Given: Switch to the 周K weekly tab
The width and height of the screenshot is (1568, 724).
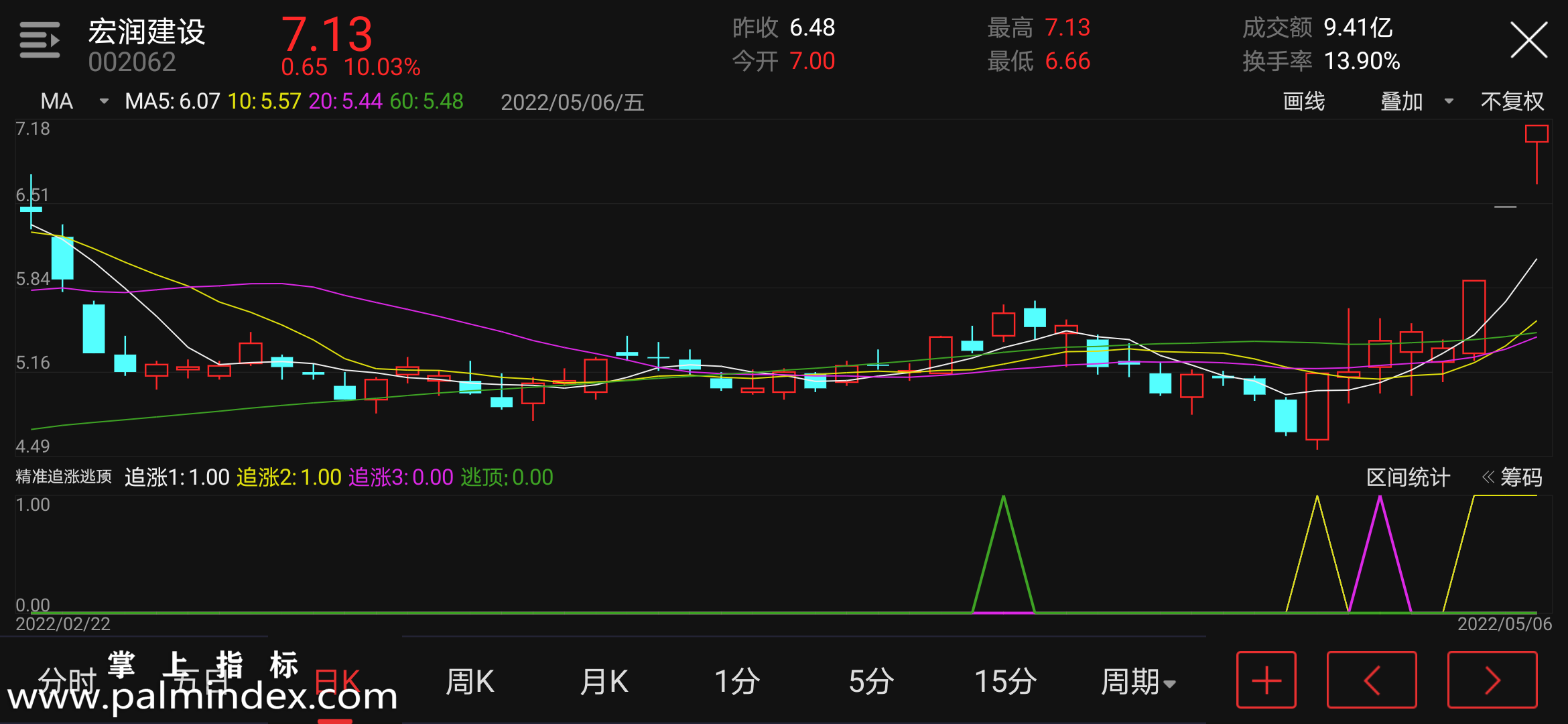Looking at the screenshot, I should 470,682.
